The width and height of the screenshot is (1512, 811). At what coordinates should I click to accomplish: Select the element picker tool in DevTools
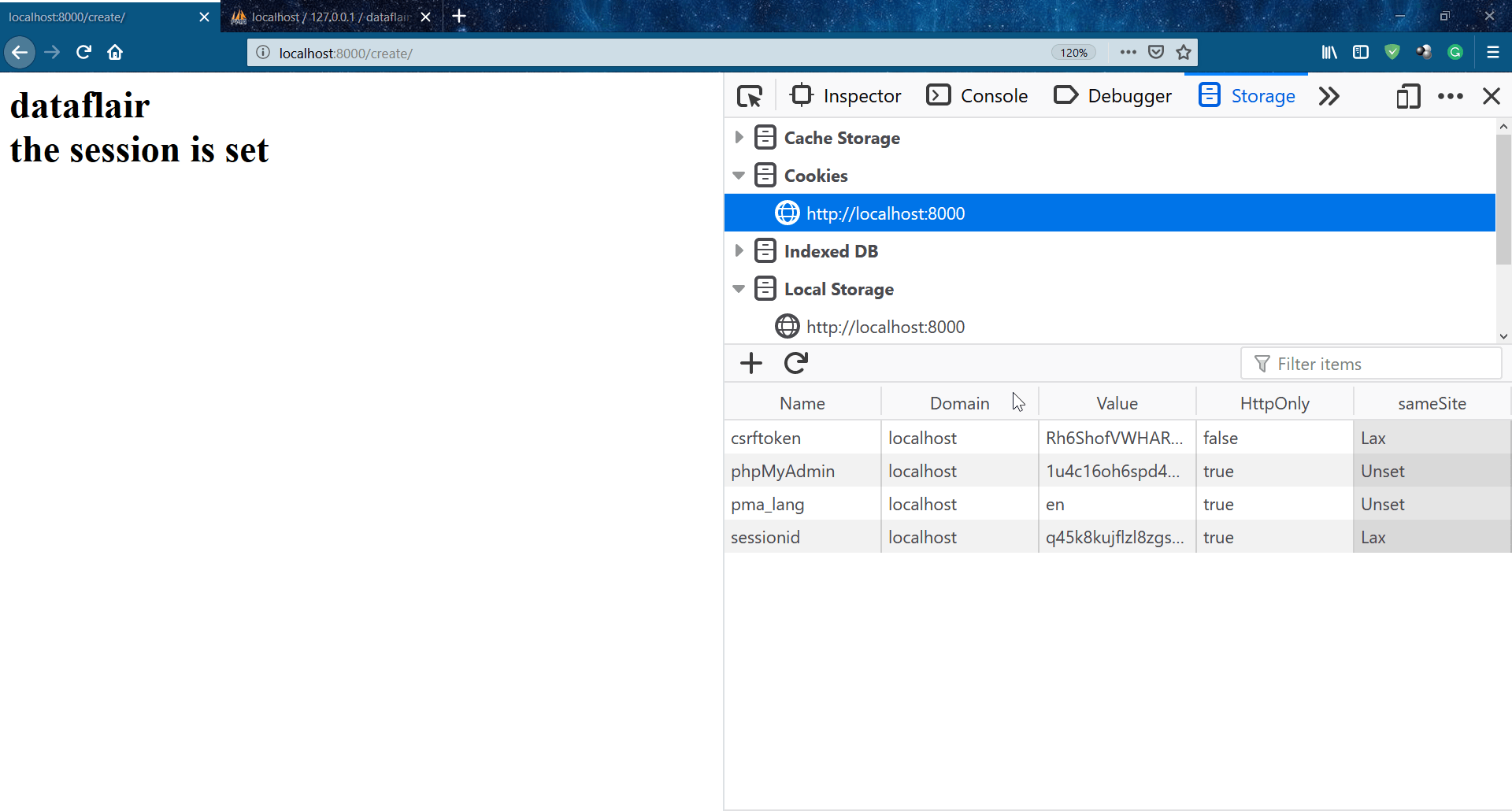pos(750,95)
